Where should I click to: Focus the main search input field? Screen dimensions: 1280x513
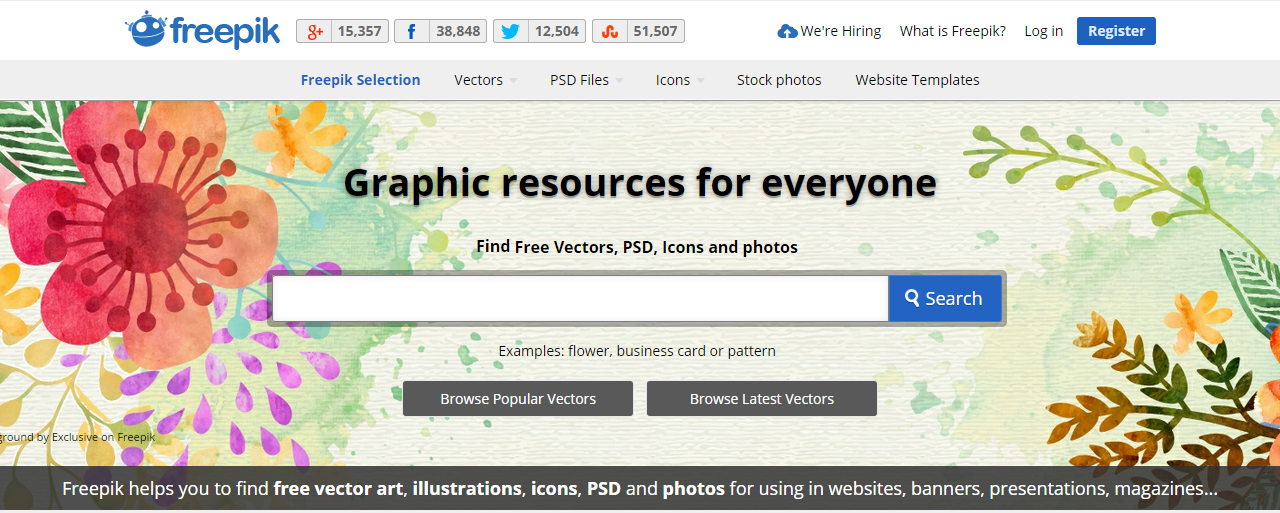click(x=580, y=298)
